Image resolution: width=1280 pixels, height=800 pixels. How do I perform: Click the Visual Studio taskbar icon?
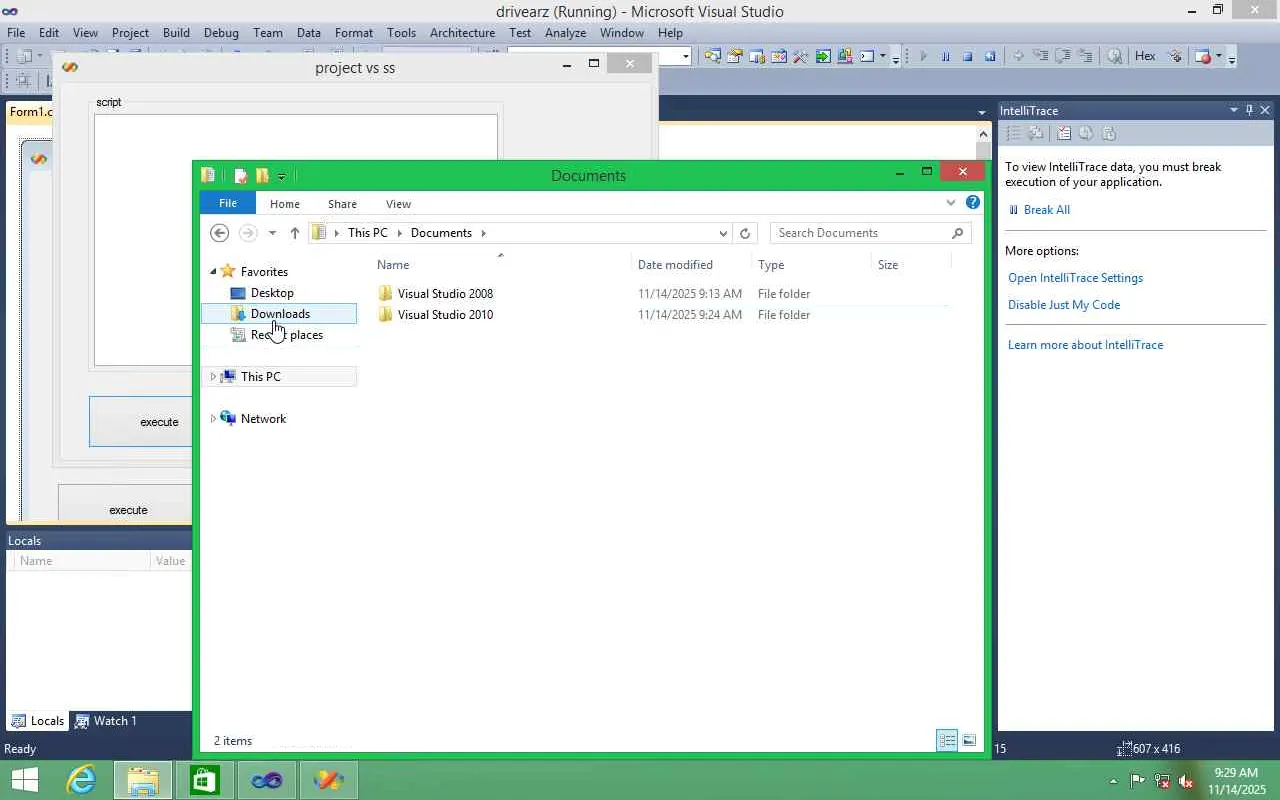coord(266,779)
